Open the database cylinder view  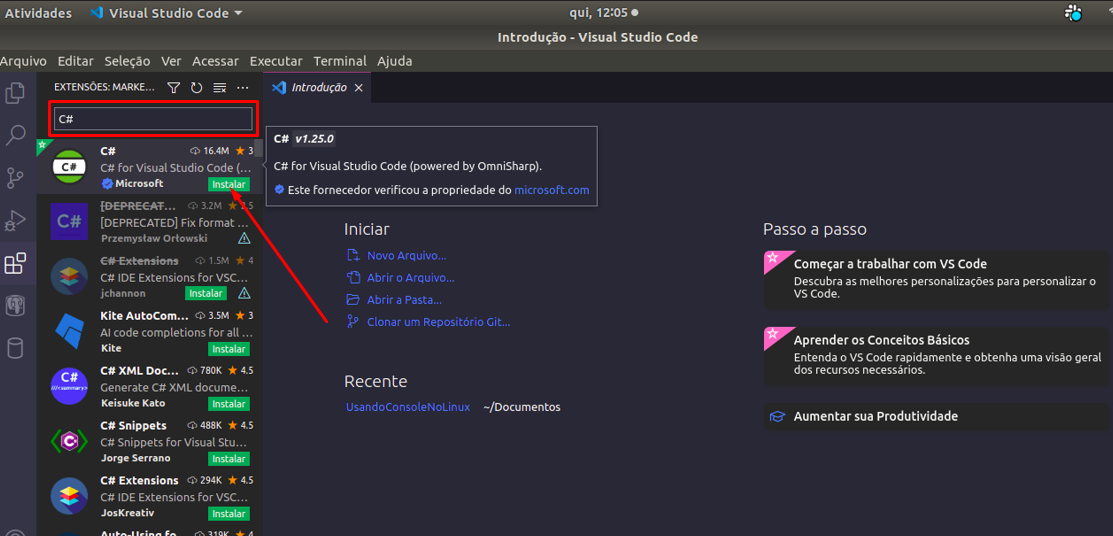pyautogui.click(x=15, y=349)
